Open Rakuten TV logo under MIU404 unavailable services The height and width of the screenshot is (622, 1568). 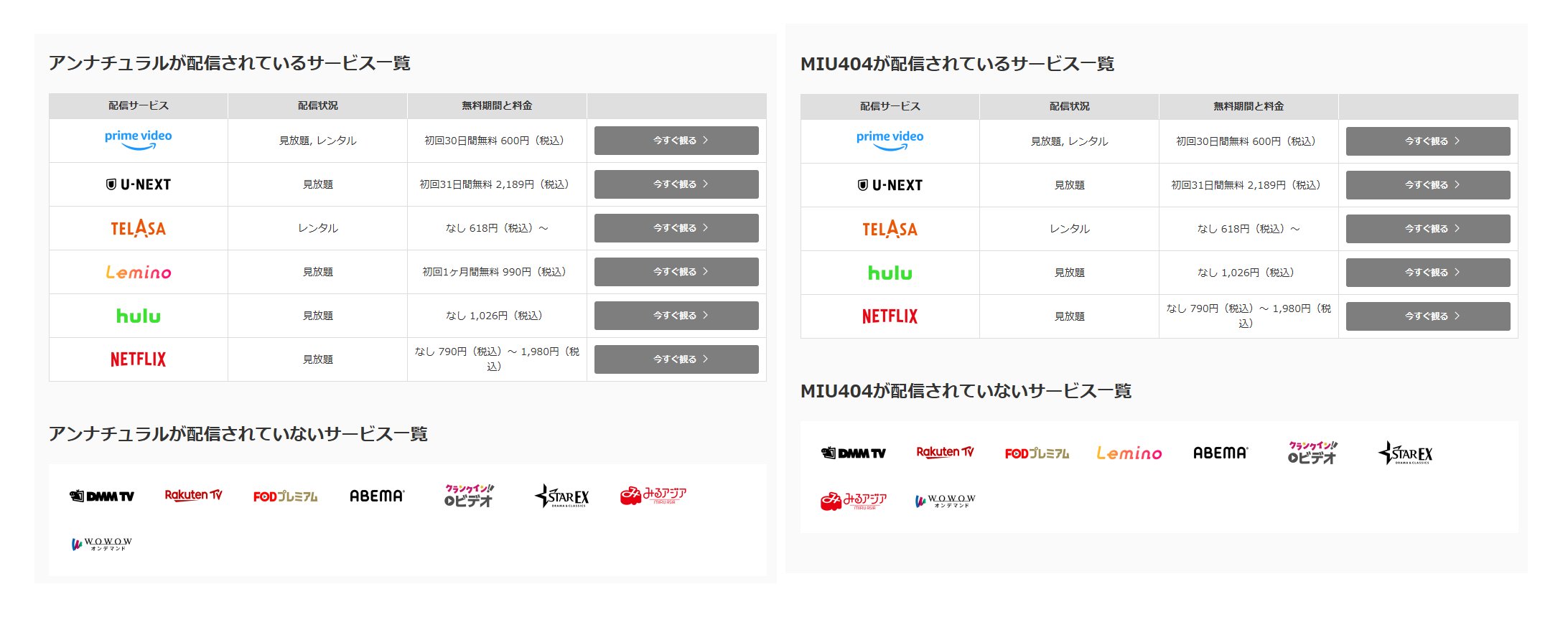[x=946, y=452]
